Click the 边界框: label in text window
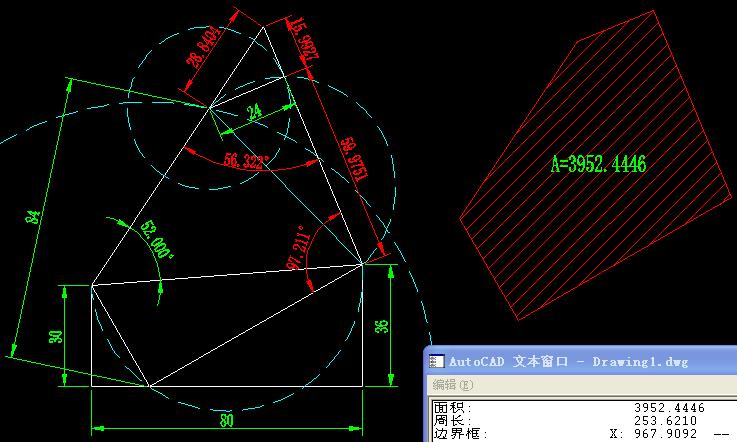Image resolution: width=737 pixels, height=442 pixels. tap(461, 434)
